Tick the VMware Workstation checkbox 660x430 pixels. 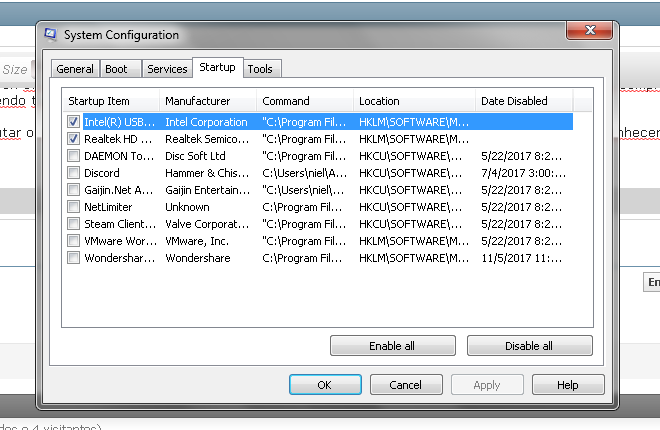point(74,241)
